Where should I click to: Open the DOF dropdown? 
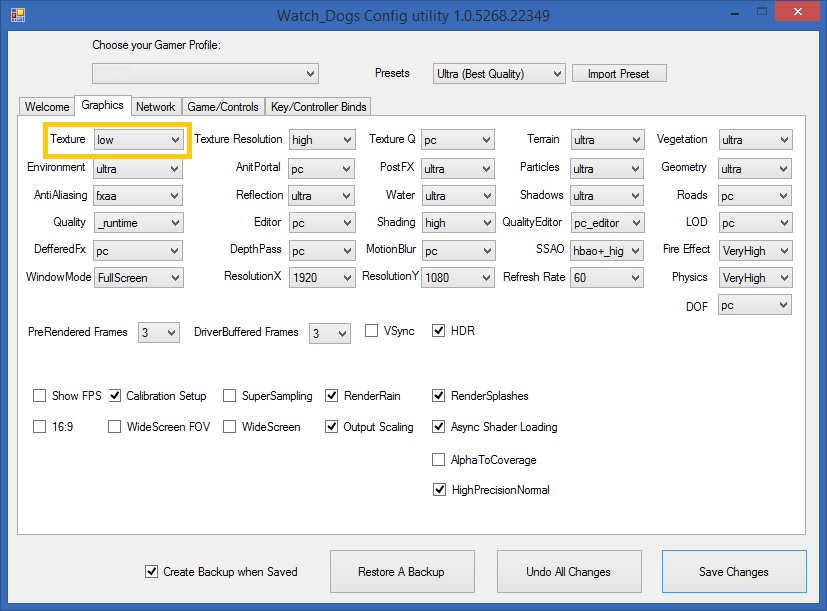point(755,305)
